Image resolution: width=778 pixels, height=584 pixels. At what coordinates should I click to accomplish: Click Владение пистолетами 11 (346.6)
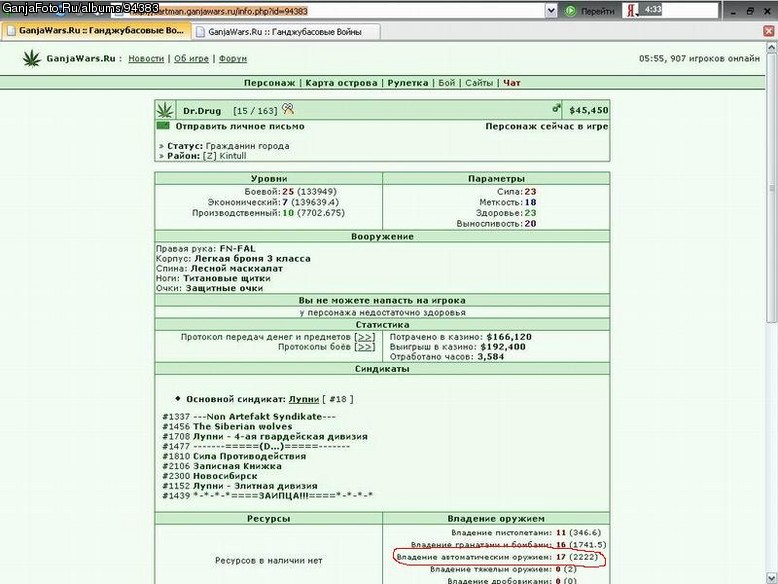pyautogui.click(x=526, y=533)
